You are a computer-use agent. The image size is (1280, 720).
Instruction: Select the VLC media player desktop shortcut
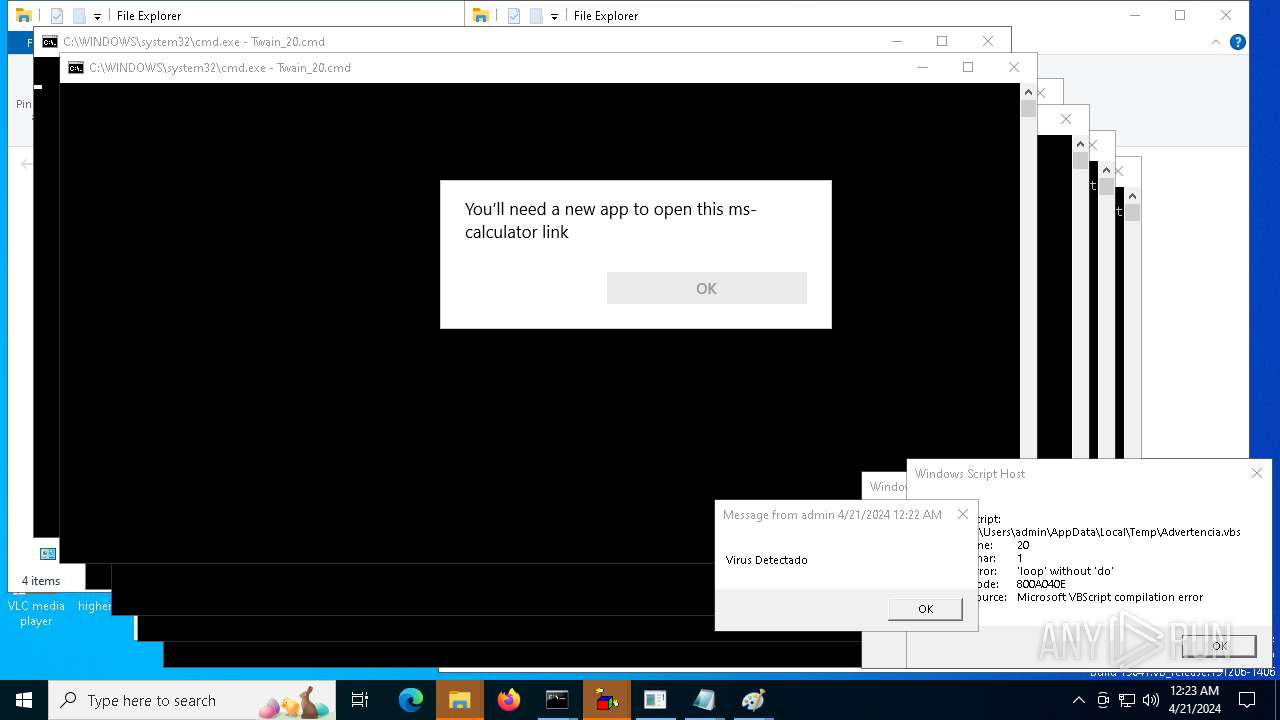point(36,611)
